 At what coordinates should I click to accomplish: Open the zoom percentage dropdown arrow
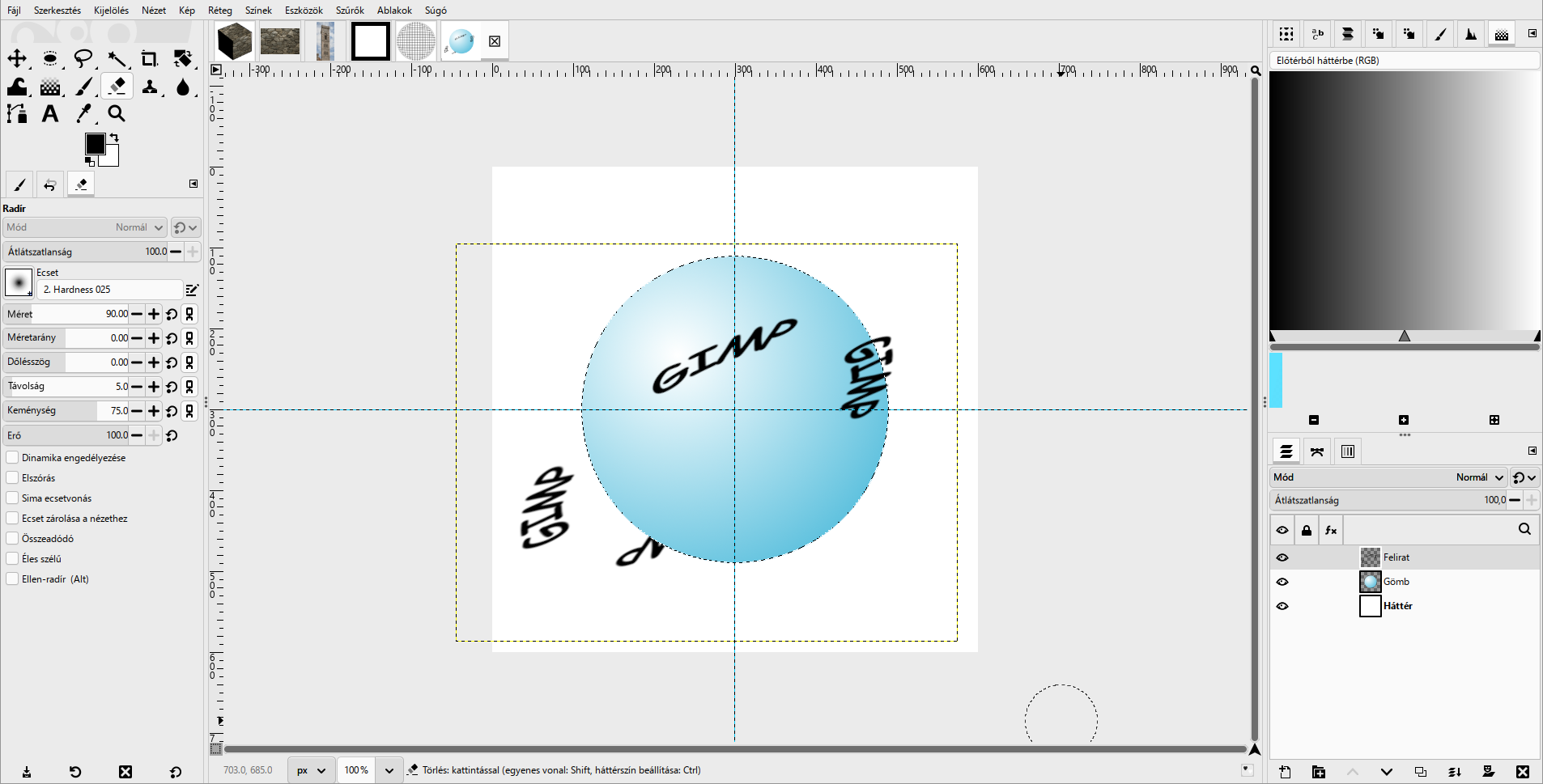(x=389, y=770)
